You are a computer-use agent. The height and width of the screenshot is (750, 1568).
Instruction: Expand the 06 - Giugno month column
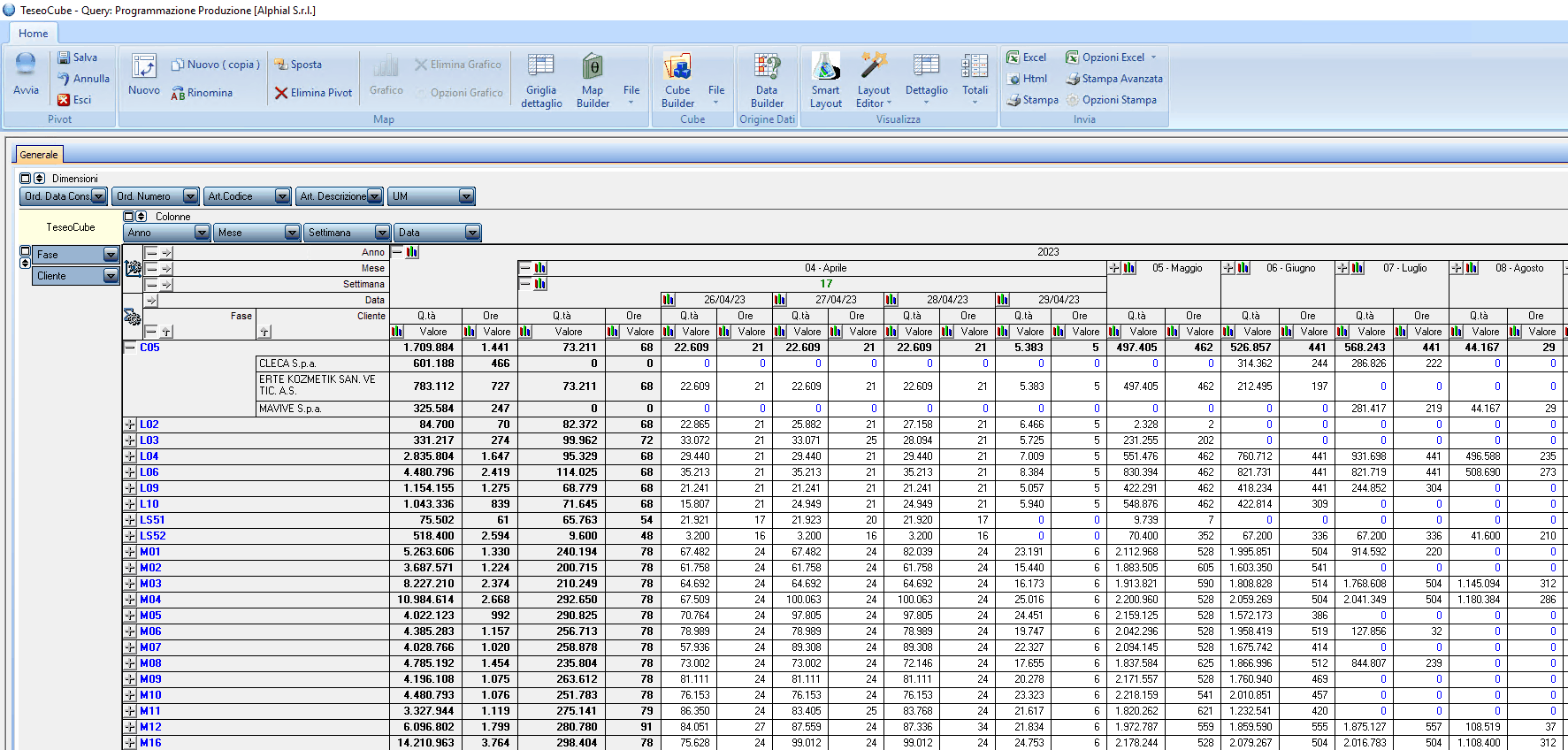[1228, 268]
